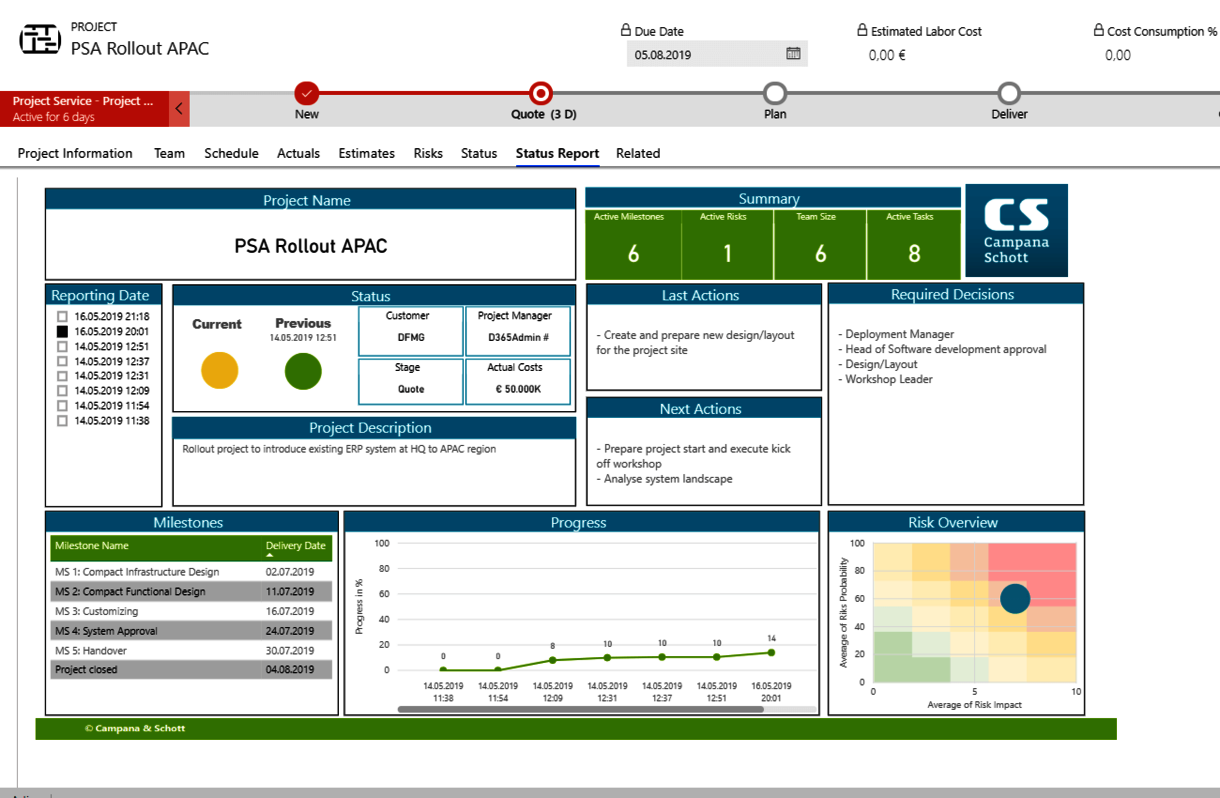Click the project entity icon beside PSA Rollout APAC
This screenshot has height=798, width=1220.
pos(40,40)
